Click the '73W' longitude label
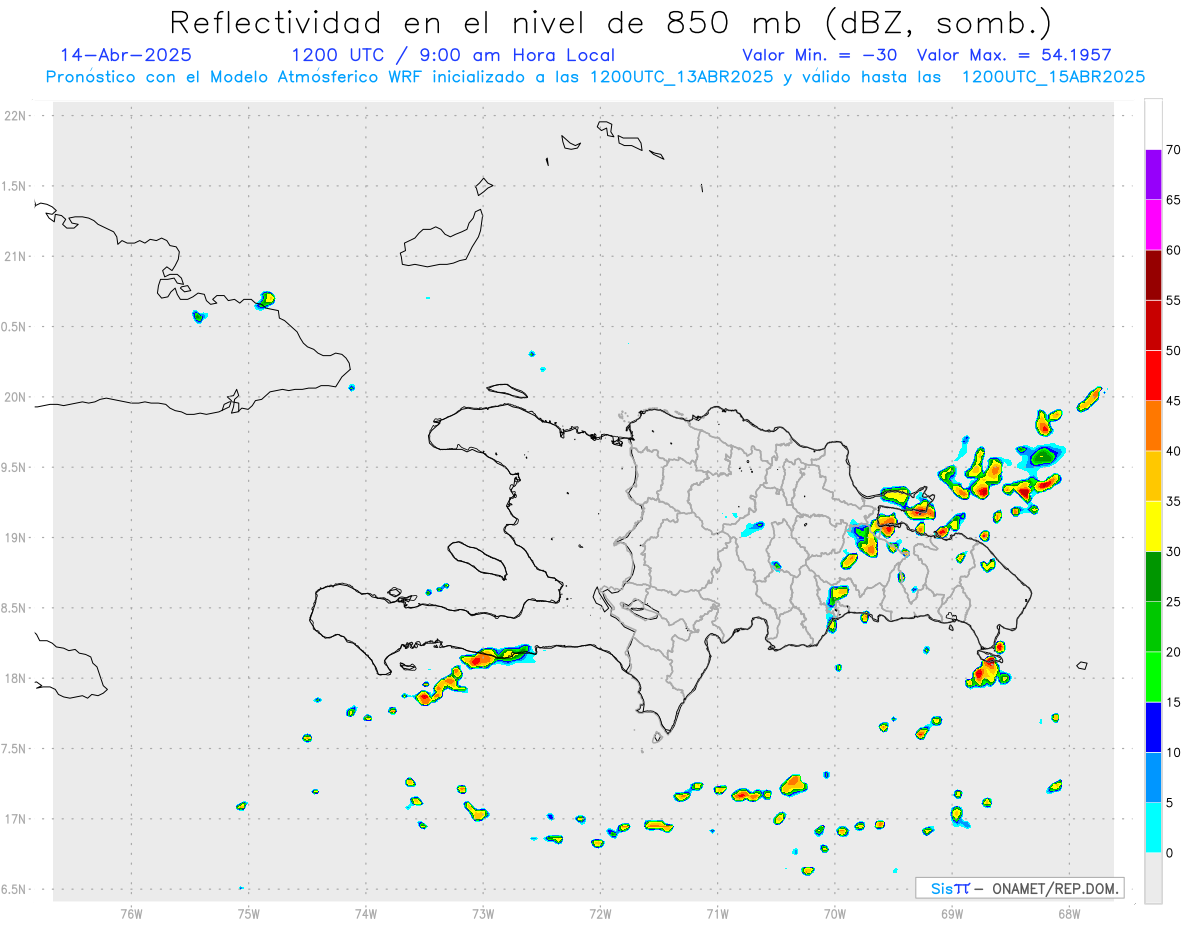The width and height of the screenshot is (1200, 927). (483, 912)
